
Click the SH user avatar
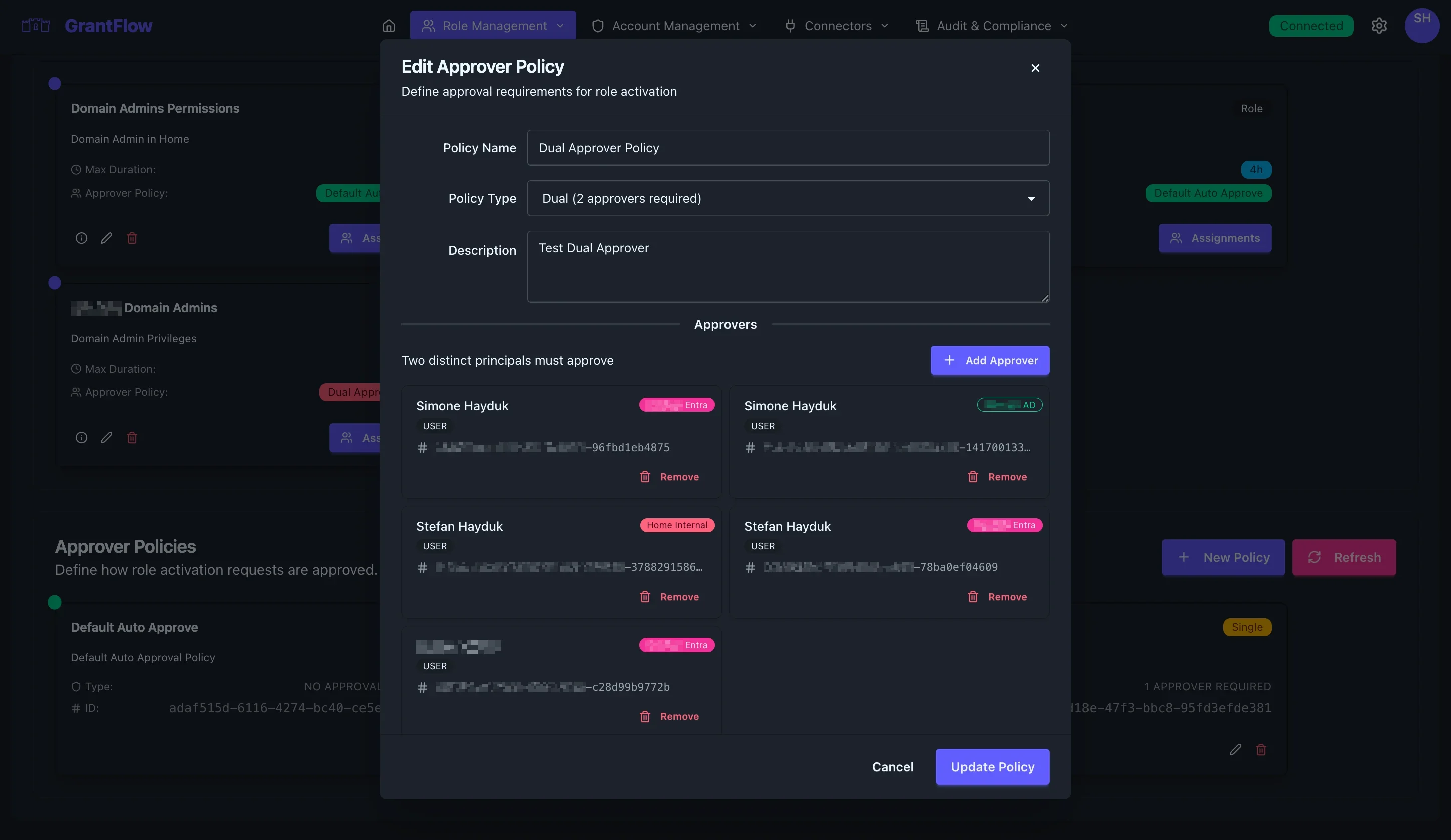point(1421,25)
